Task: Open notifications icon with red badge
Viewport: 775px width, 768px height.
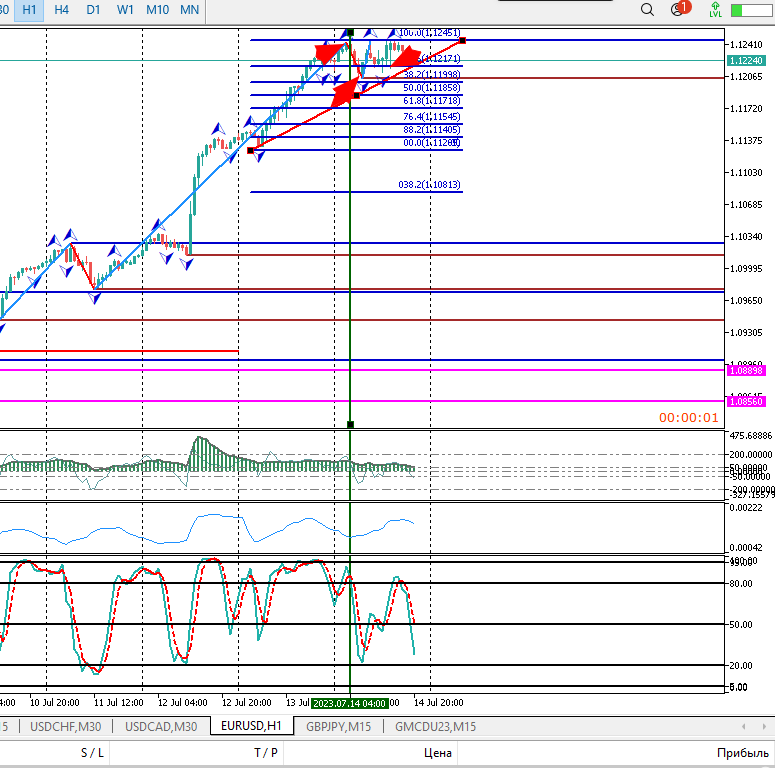Action: click(x=680, y=9)
